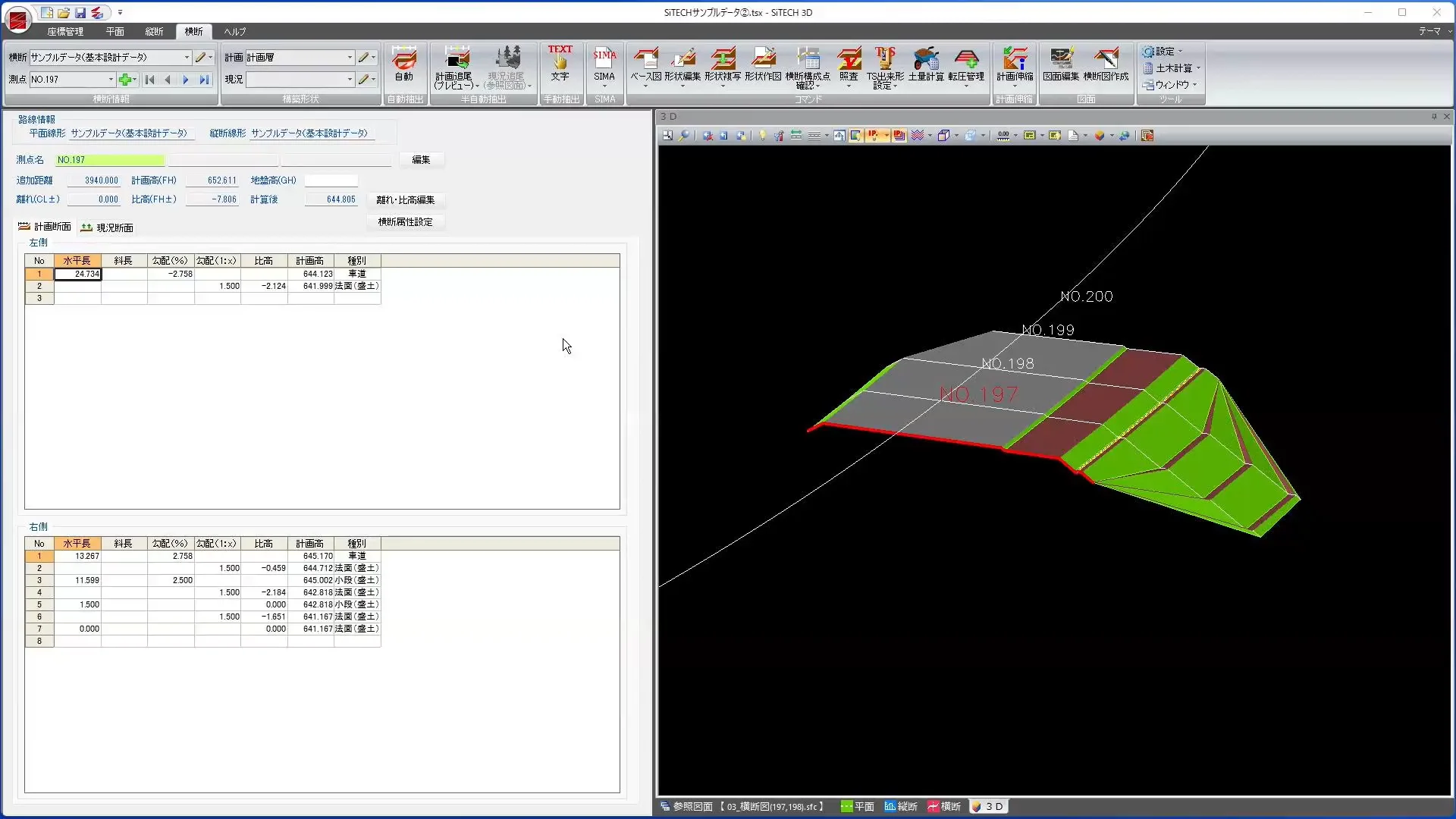Go to first station arrow

click(149, 79)
